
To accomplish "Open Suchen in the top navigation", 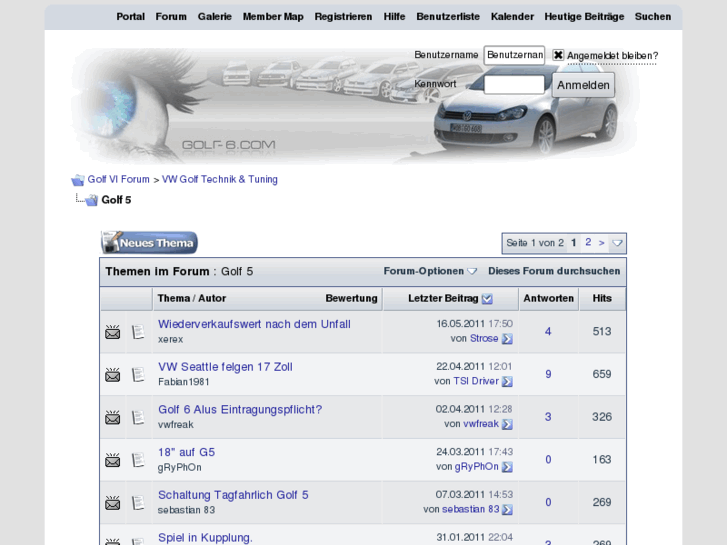I will [x=653, y=17].
